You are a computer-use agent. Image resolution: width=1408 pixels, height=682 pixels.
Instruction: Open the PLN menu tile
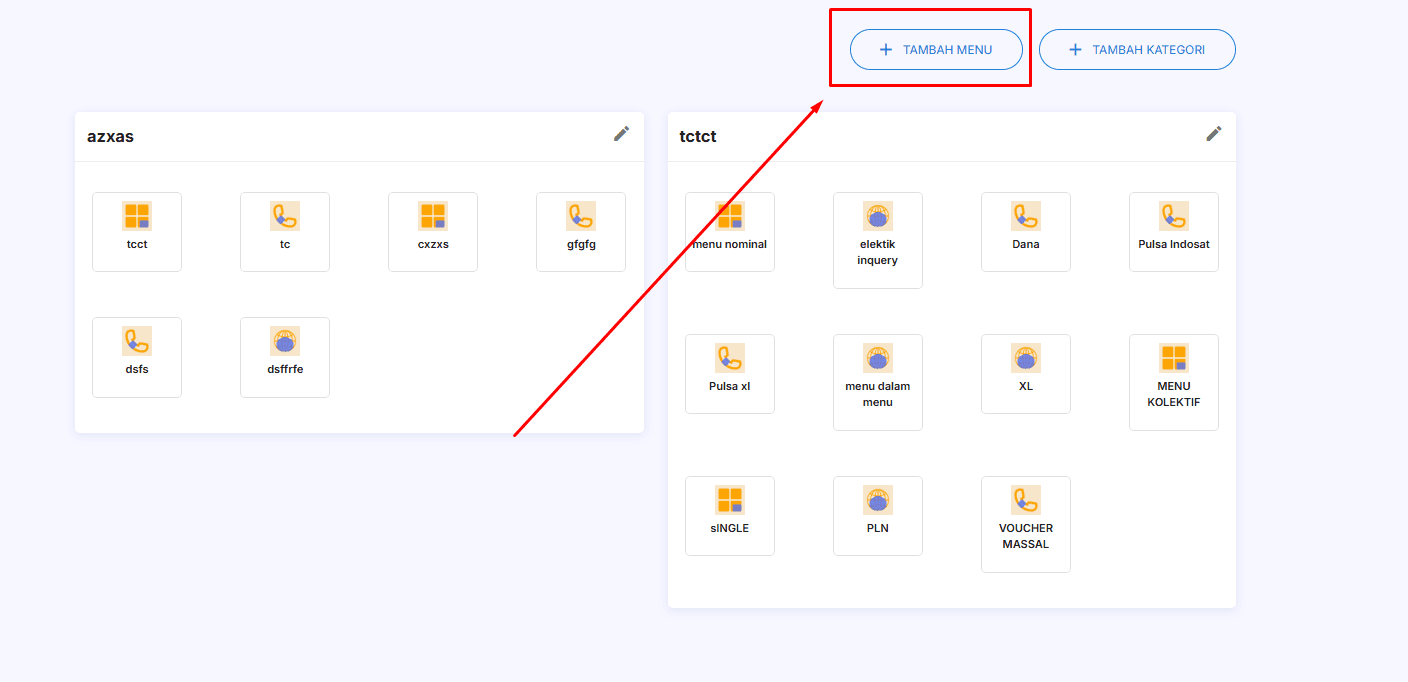[x=878, y=515]
